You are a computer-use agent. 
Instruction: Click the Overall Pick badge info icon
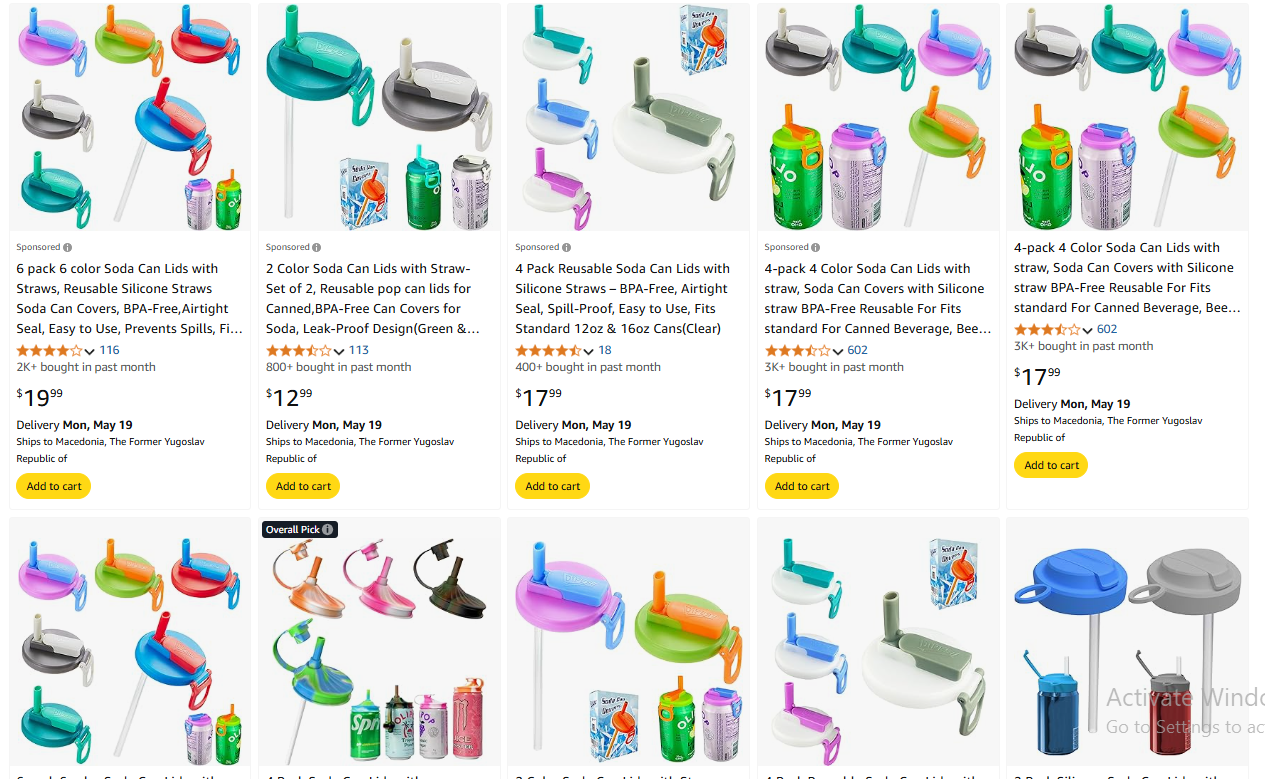pos(328,529)
